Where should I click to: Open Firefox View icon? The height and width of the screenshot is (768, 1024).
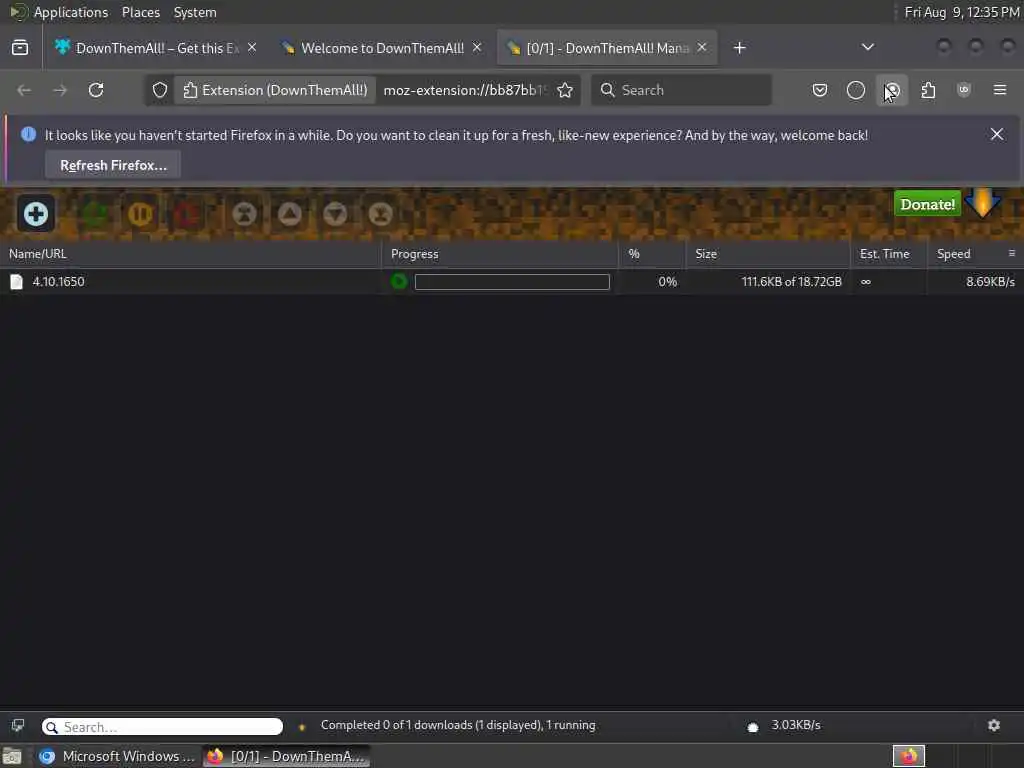20,48
